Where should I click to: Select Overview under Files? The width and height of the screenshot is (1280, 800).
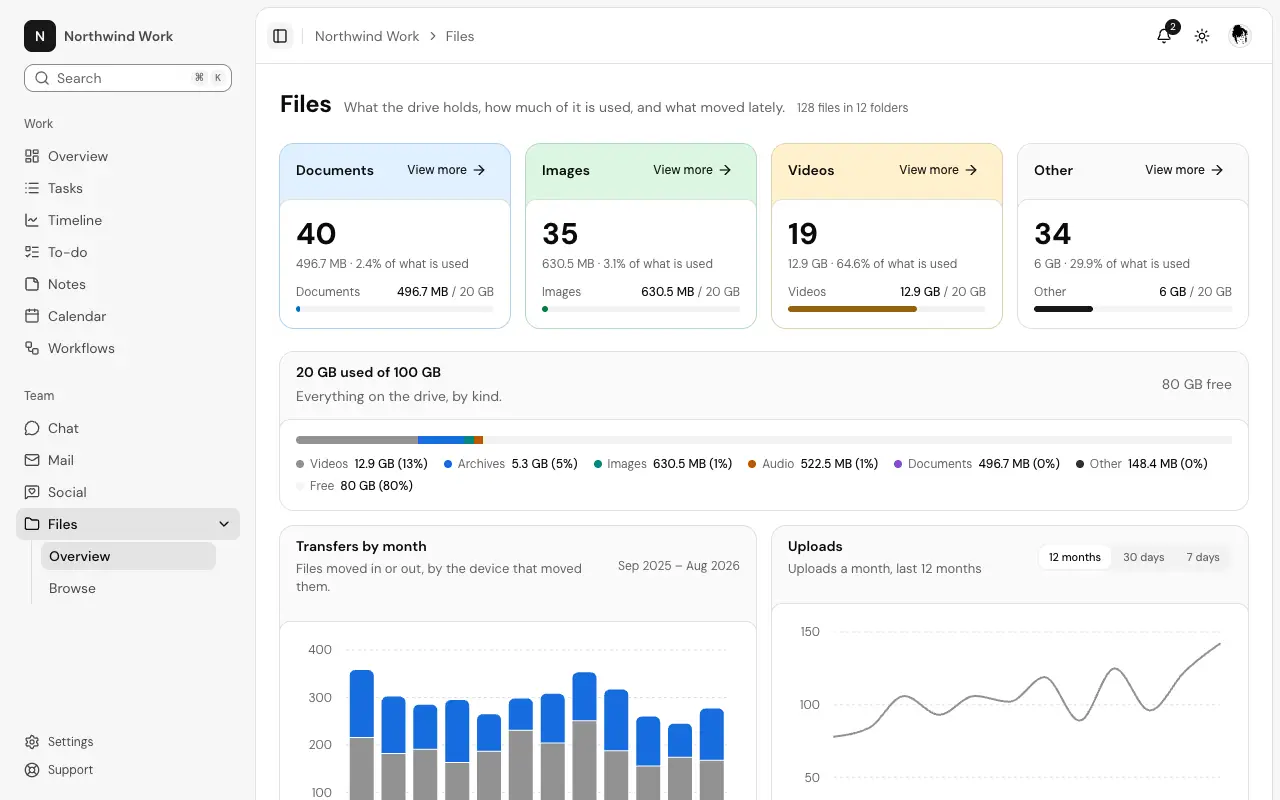click(x=128, y=556)
